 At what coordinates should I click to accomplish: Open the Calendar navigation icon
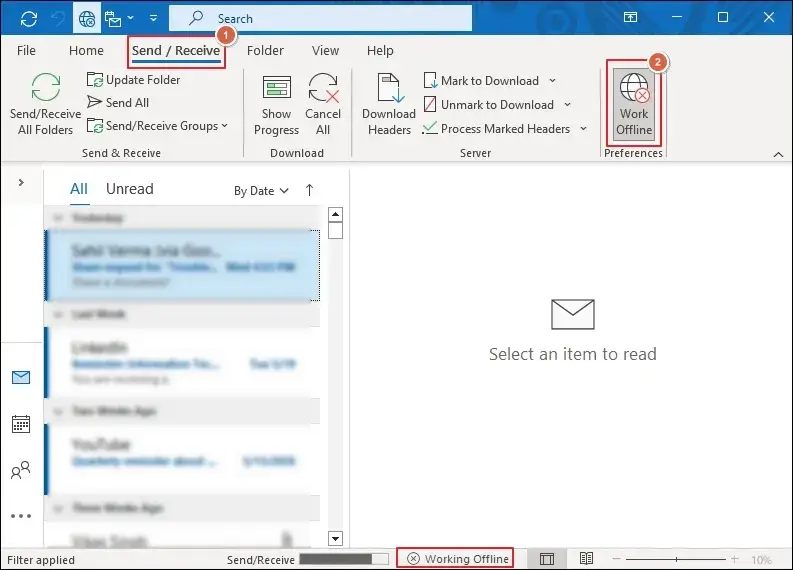(x=21, y=424)
